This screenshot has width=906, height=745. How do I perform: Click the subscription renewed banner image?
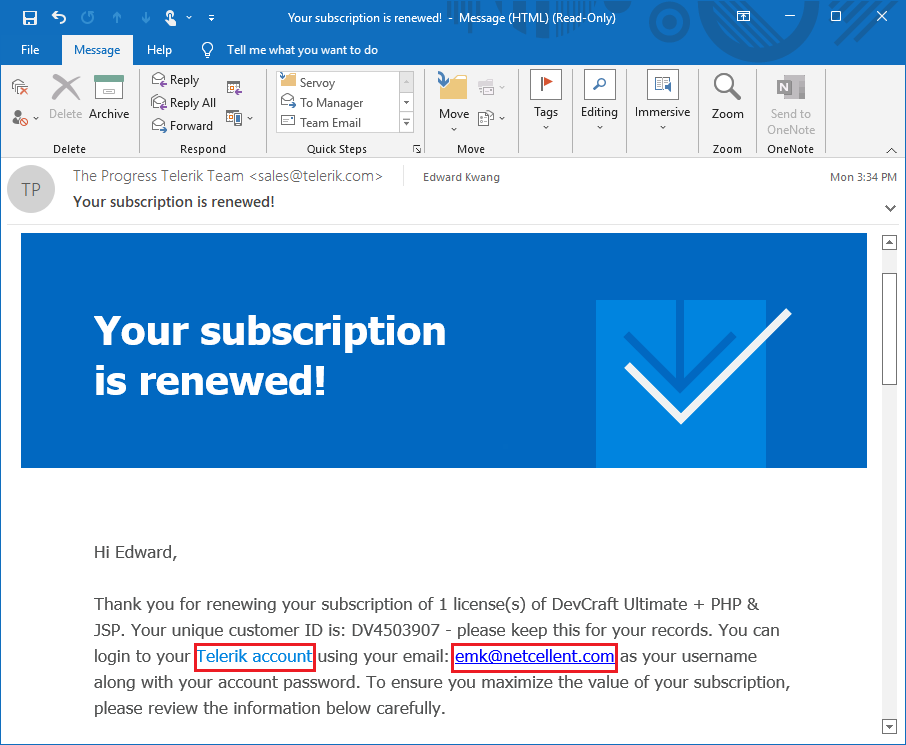point(444,350)
